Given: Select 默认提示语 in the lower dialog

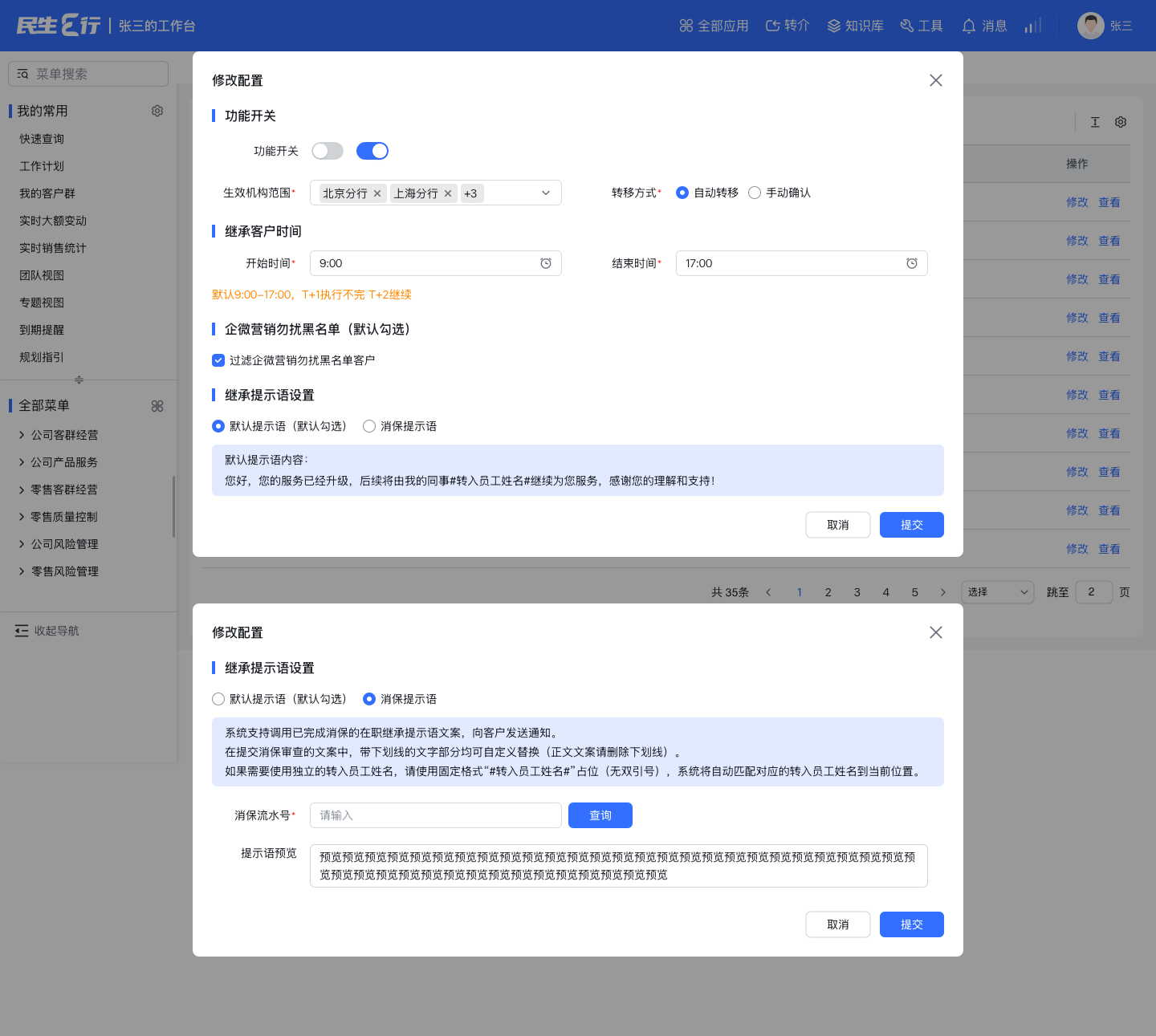Looking at the screenshot, I should pyautogui.click(x=218, y=699).
